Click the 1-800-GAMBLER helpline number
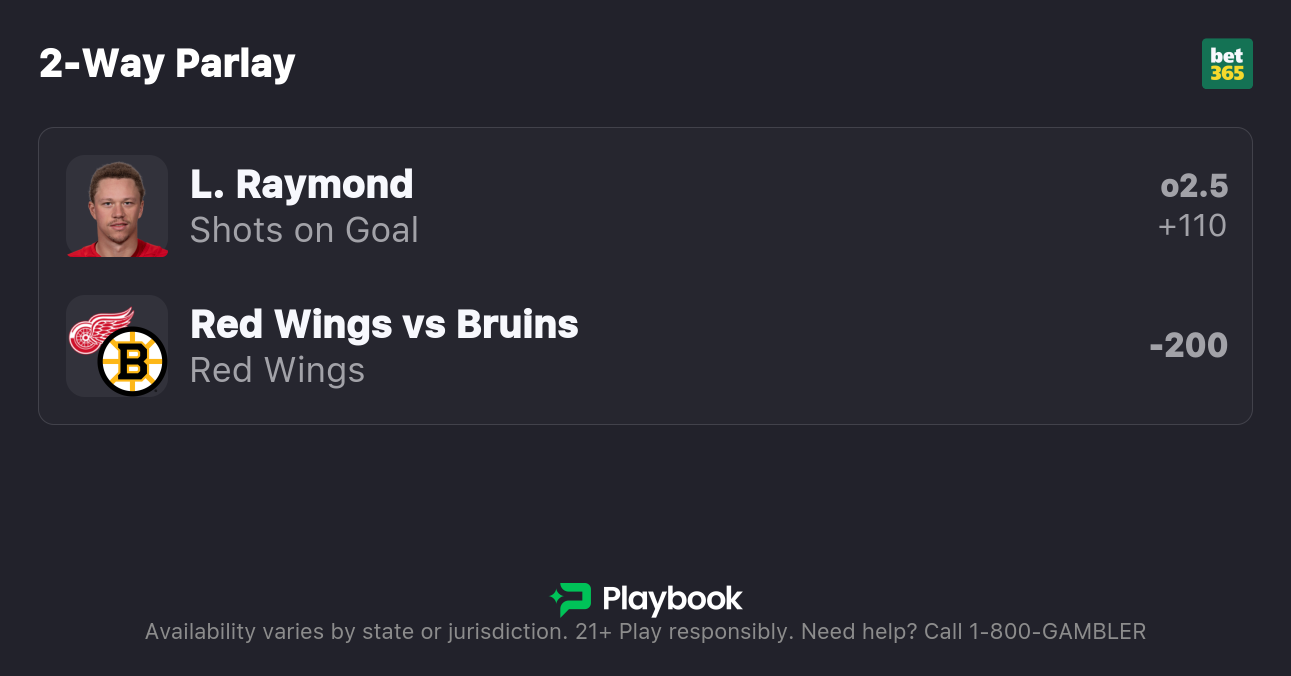Screen dimensions: 1291x676 (x=1057, y=632)
